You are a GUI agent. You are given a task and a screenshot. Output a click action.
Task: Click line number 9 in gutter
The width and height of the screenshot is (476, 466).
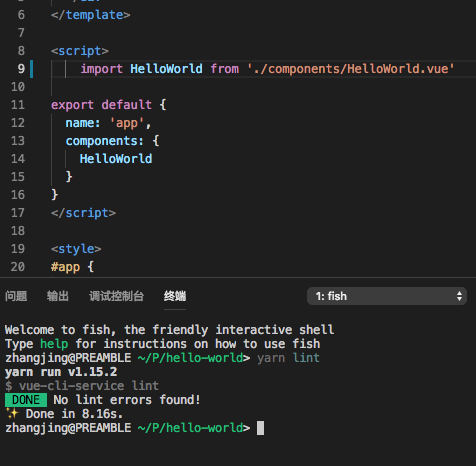tap(21, 69)
